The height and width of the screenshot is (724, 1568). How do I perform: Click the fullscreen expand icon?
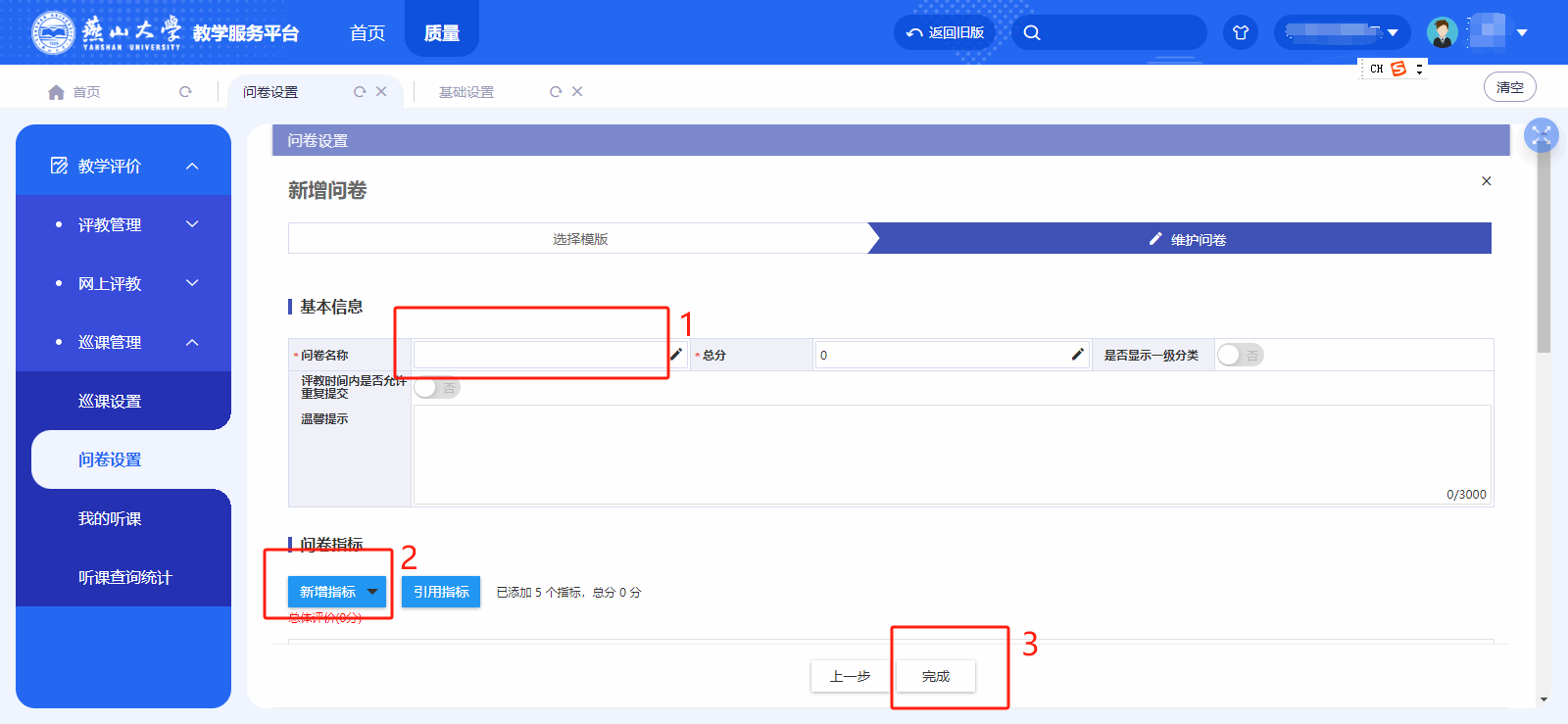click(x=1542, y=135)
